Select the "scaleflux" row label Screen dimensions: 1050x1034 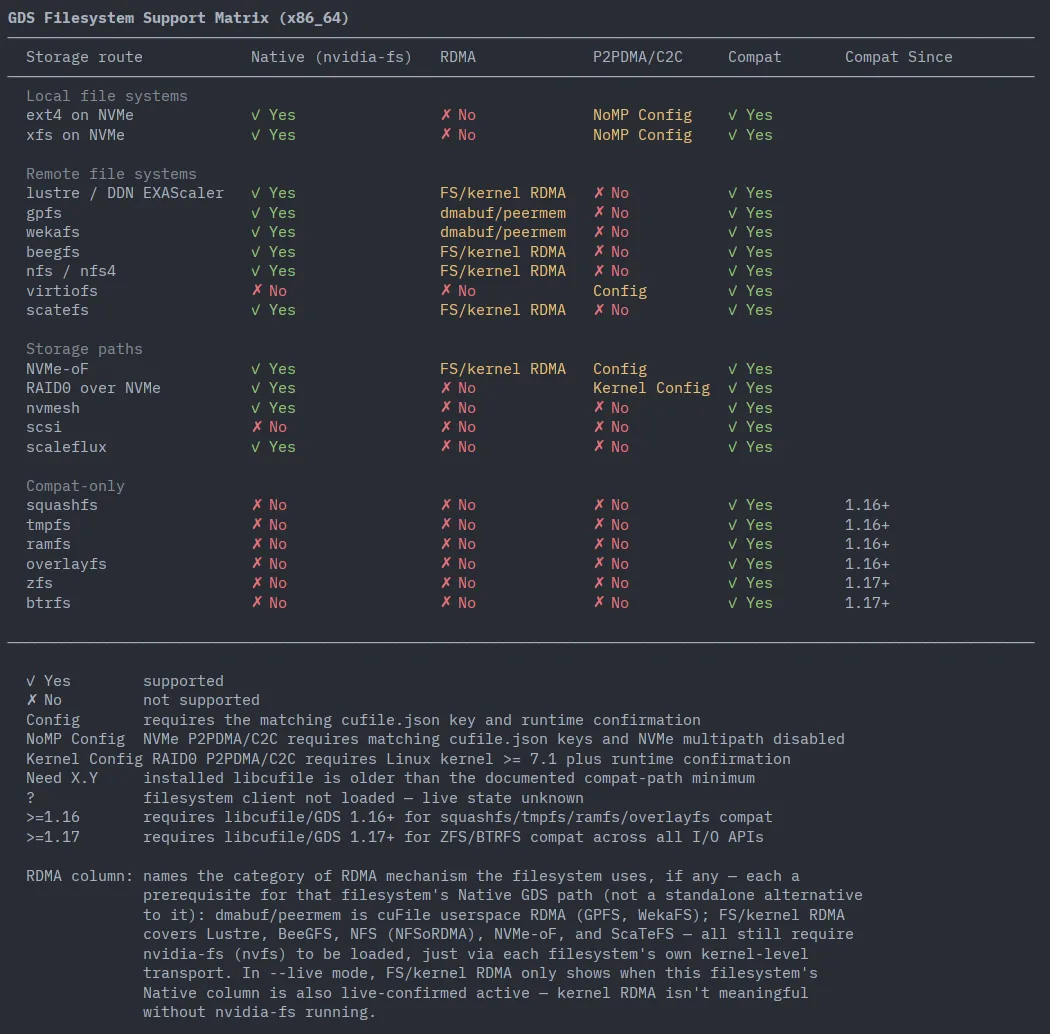click(66, 447)
